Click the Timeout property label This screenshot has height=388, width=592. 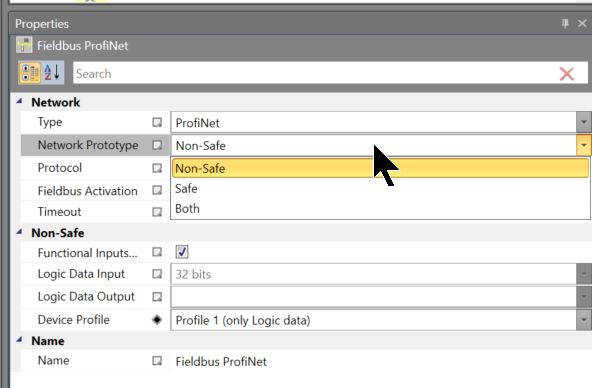(59, 212)
